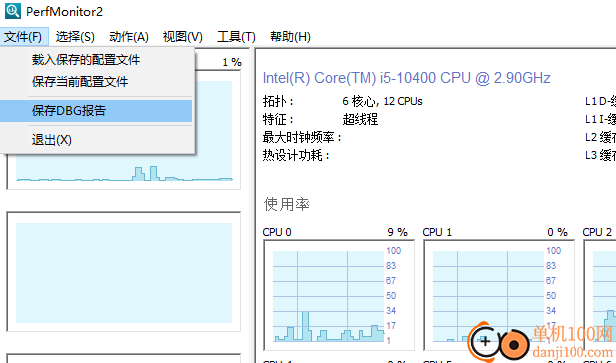The width and height of the screenshot is (616, 363).
Task: Click the CPU 2 label
Action: 597,232
